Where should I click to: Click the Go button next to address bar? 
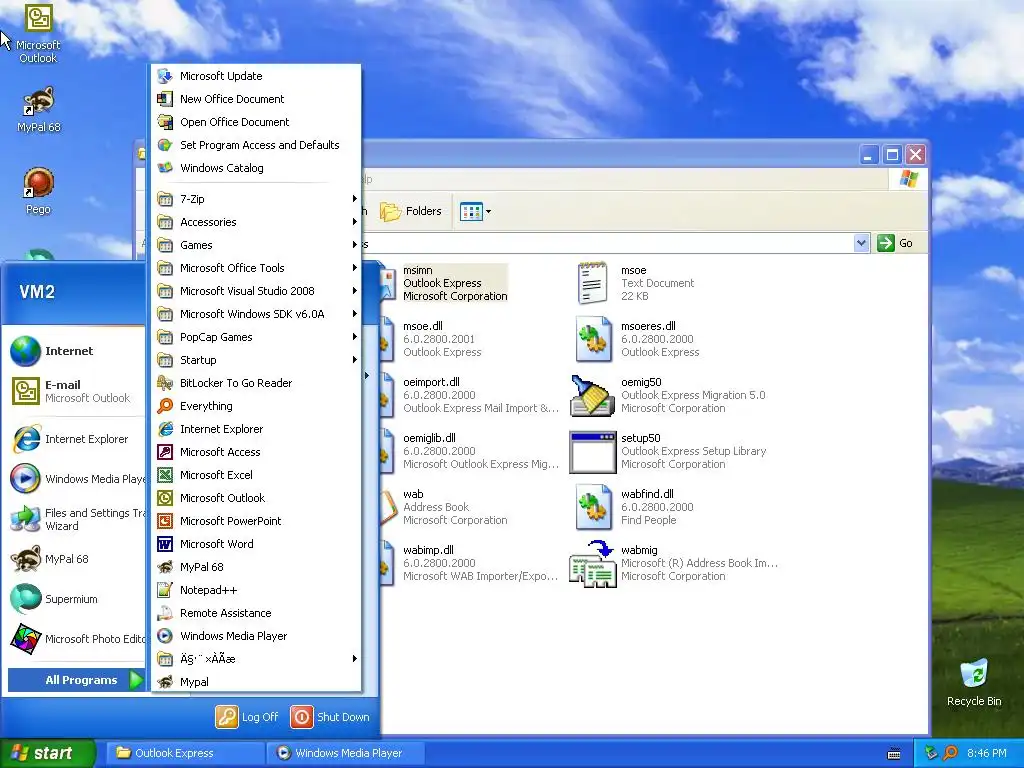tap(895, 243)
